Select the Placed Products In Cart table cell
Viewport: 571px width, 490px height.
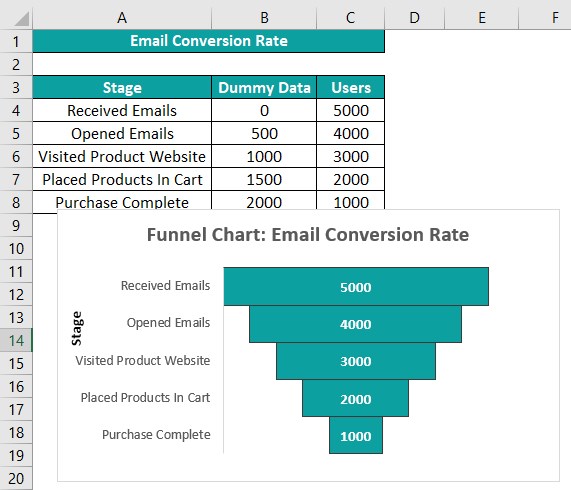coord(122,179)
